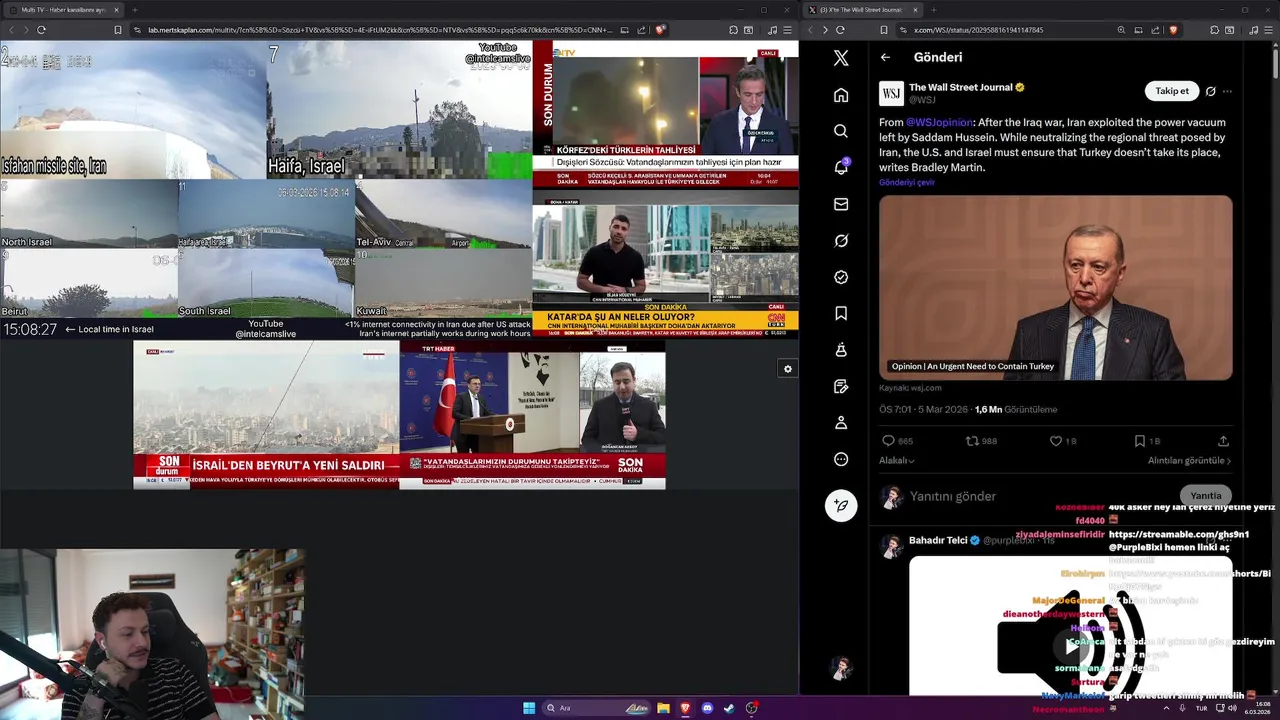Click the taskbar search box Ara
This screenshot has height=720, width=1280.
pos(597,708)
